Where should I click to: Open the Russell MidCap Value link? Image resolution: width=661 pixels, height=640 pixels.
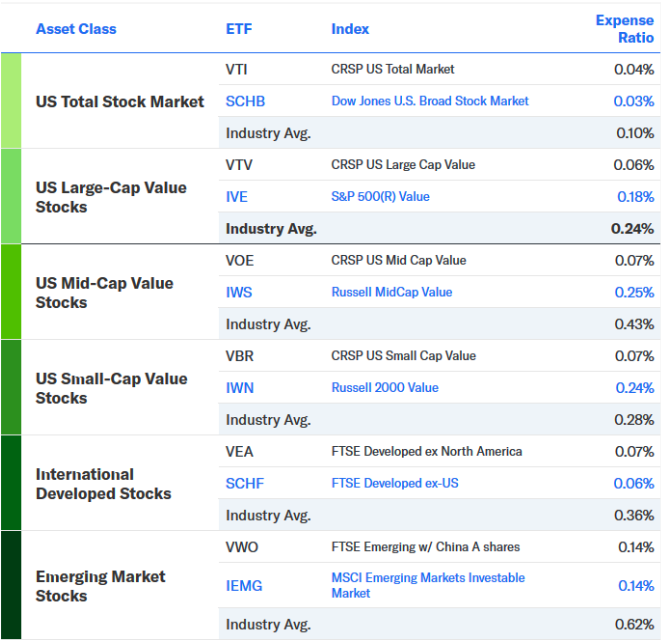392,292
